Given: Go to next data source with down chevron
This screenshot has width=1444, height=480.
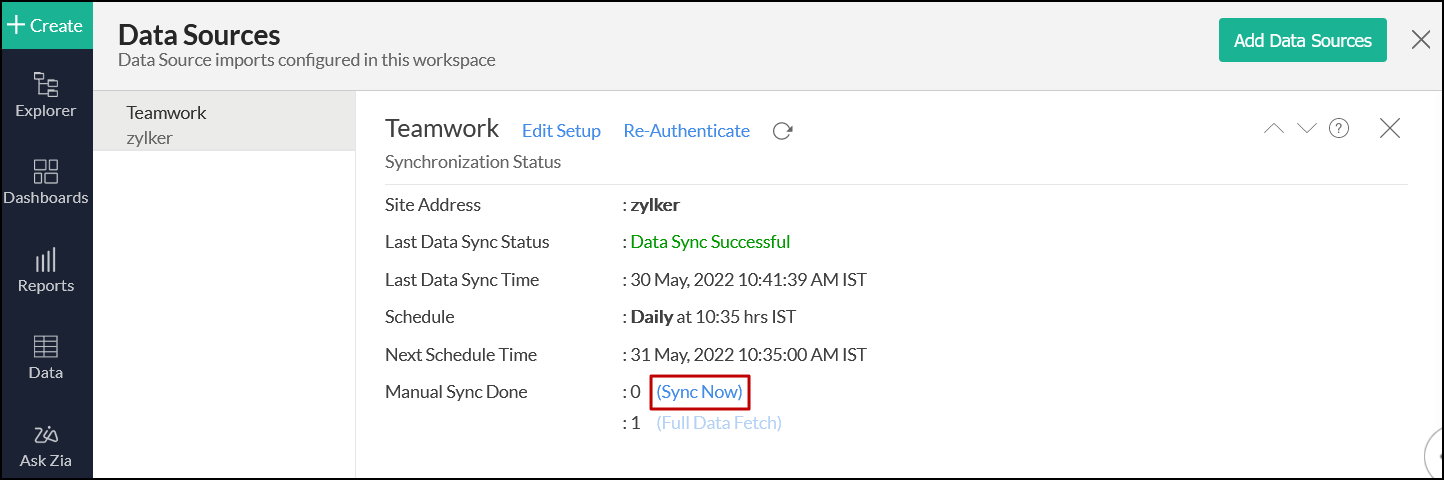Looking at the screenshot, I should 1306,128.
